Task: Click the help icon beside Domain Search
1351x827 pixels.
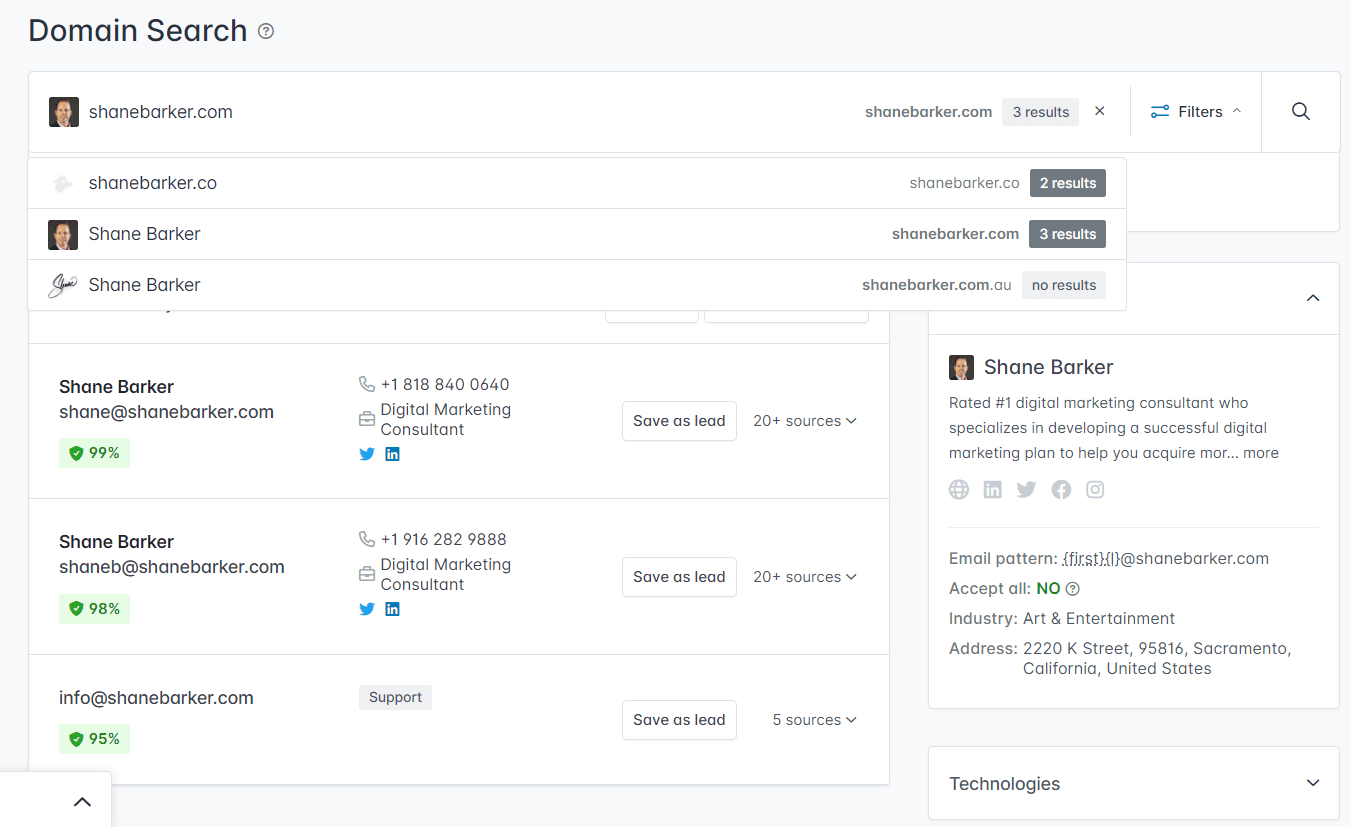Action: [266, 31]
